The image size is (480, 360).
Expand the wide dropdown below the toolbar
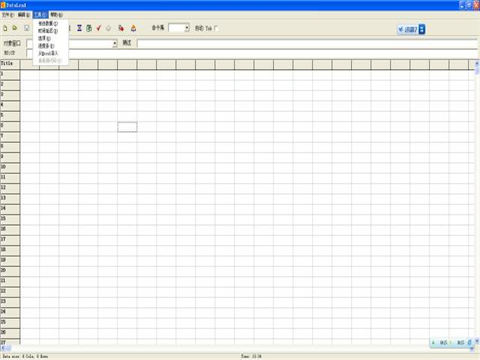pyautogui.click(x=115, y=43)
